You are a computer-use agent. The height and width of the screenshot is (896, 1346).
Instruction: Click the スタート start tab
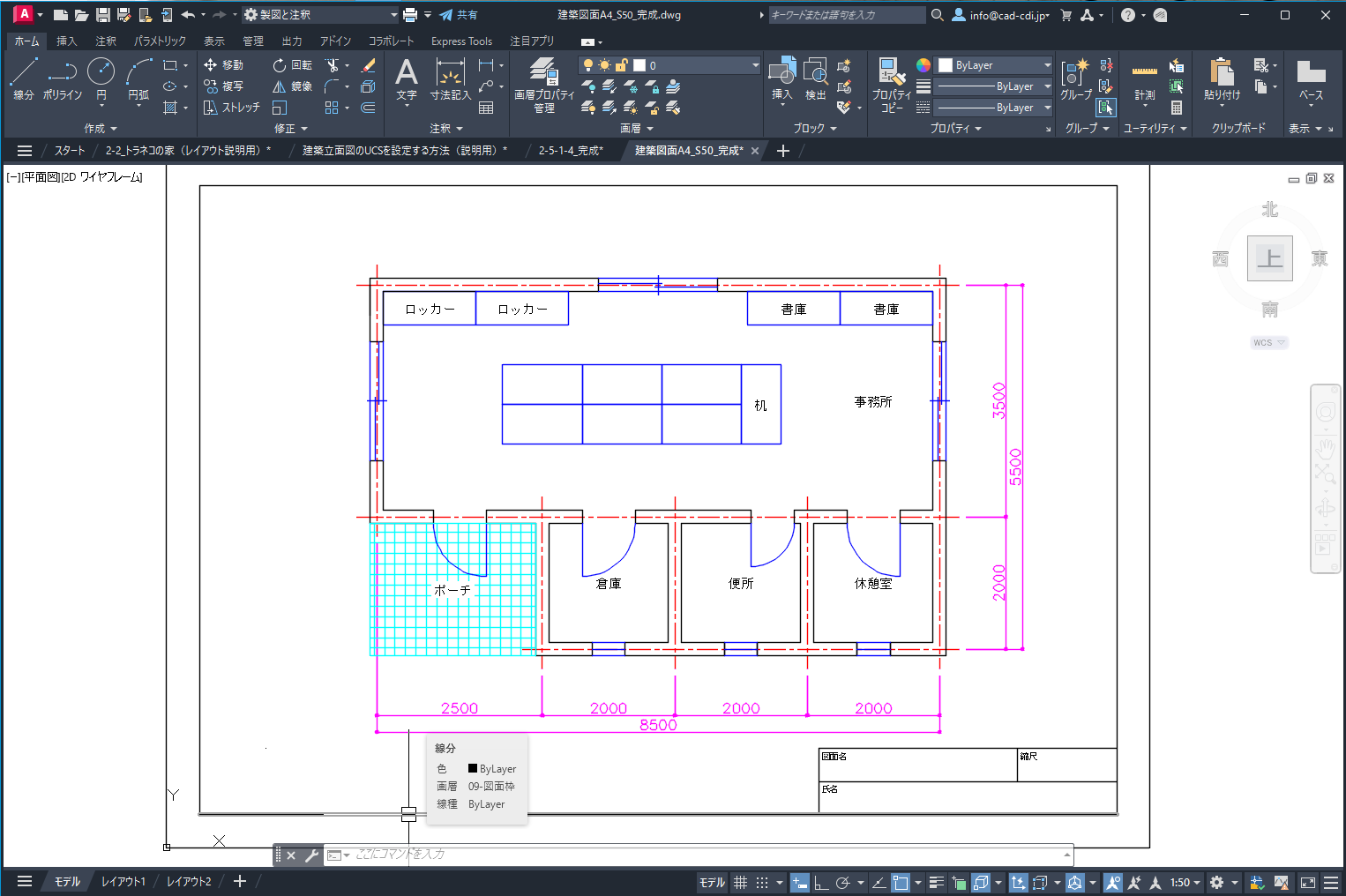(x=70, y=151)
